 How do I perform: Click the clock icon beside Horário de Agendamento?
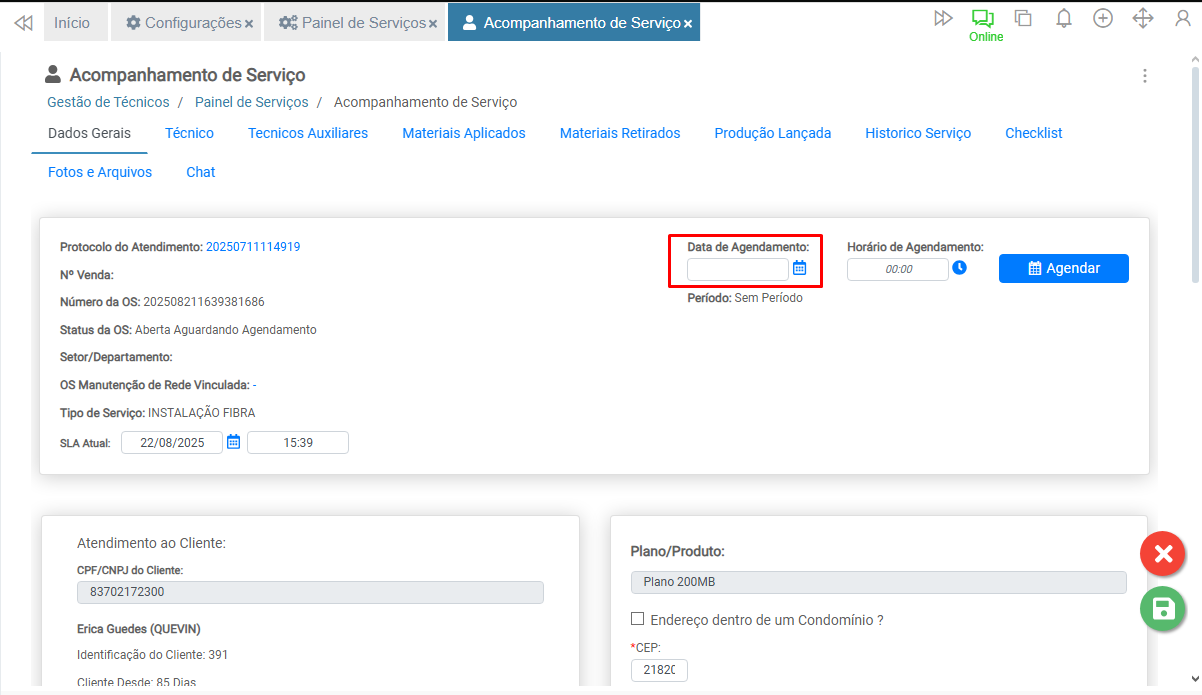959,268
